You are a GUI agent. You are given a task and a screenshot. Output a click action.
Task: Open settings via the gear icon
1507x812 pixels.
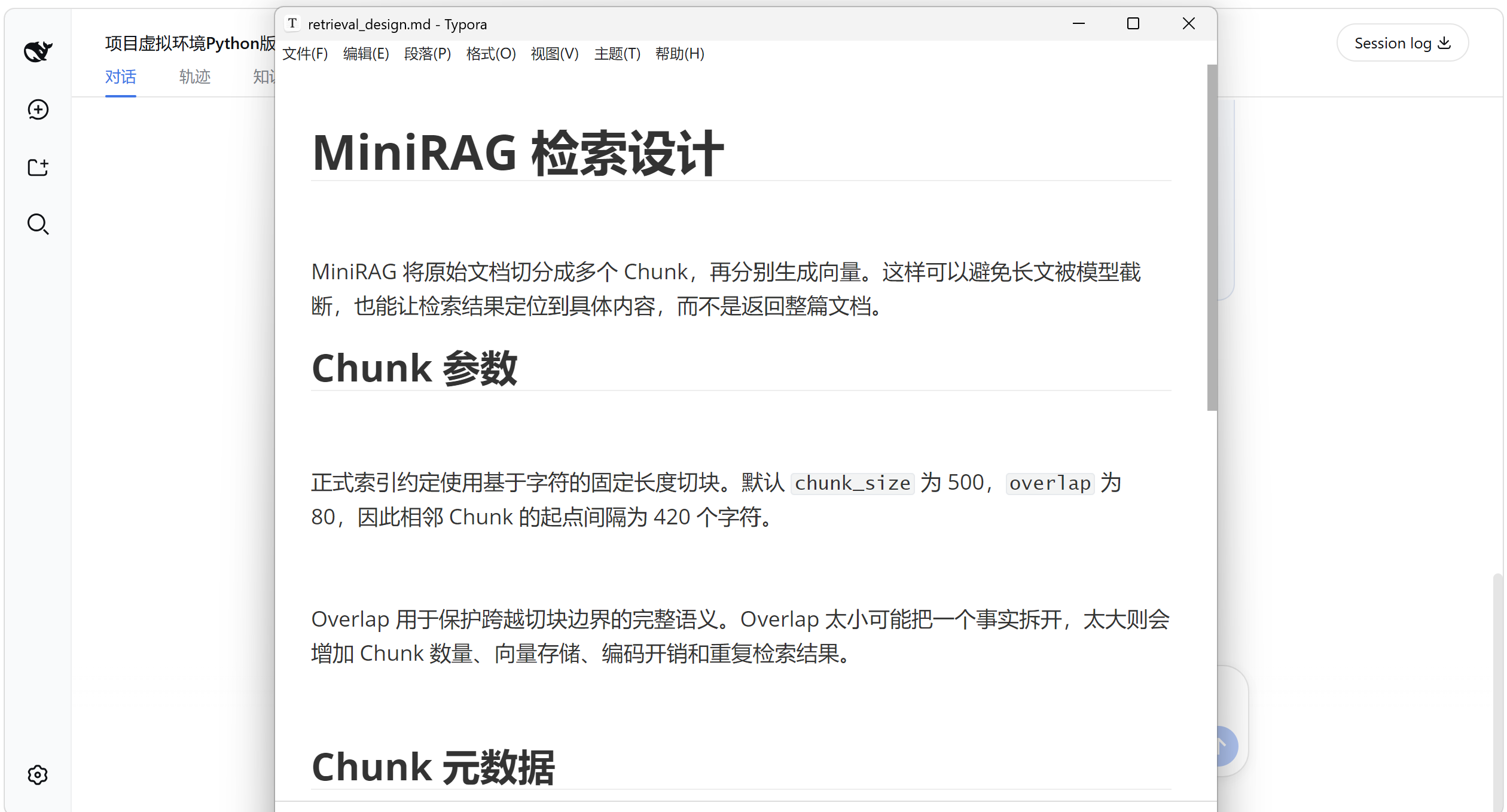38,774
